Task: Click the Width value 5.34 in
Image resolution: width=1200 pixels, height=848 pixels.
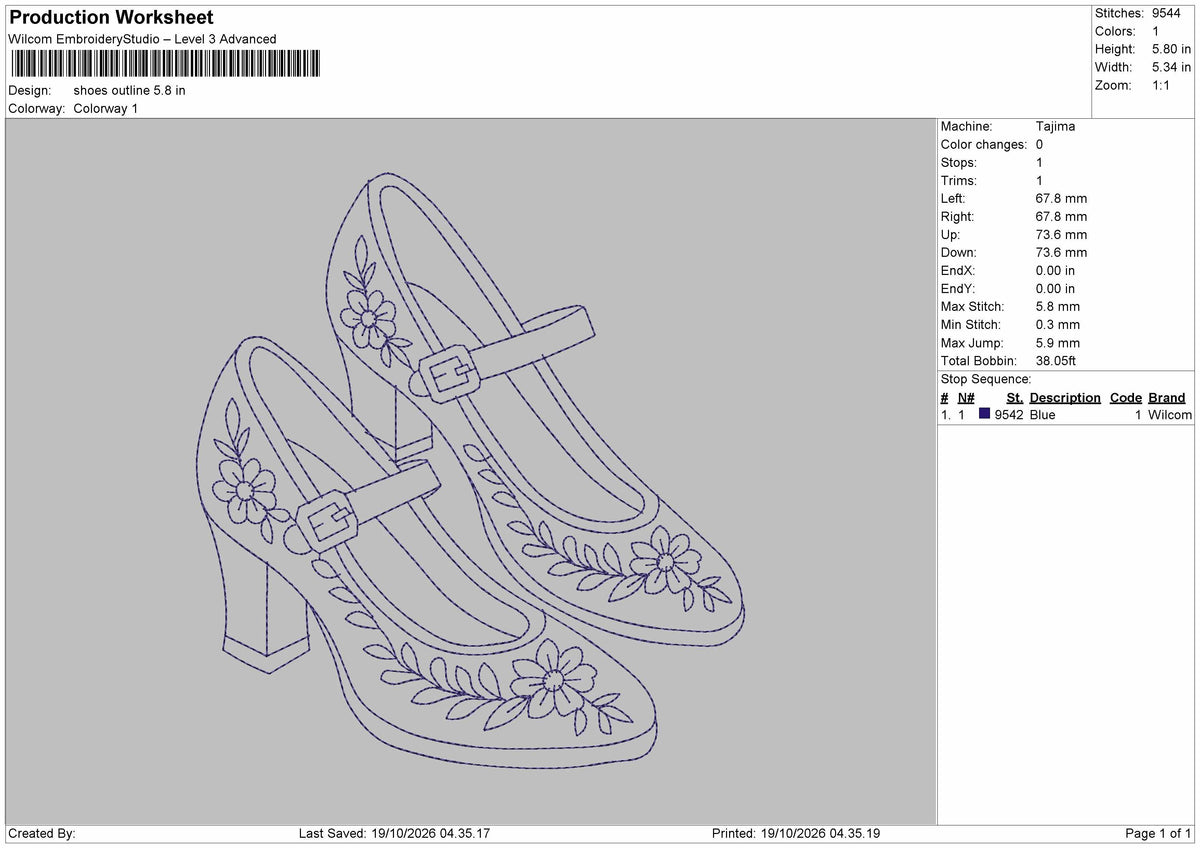Action: [1171, 67]
